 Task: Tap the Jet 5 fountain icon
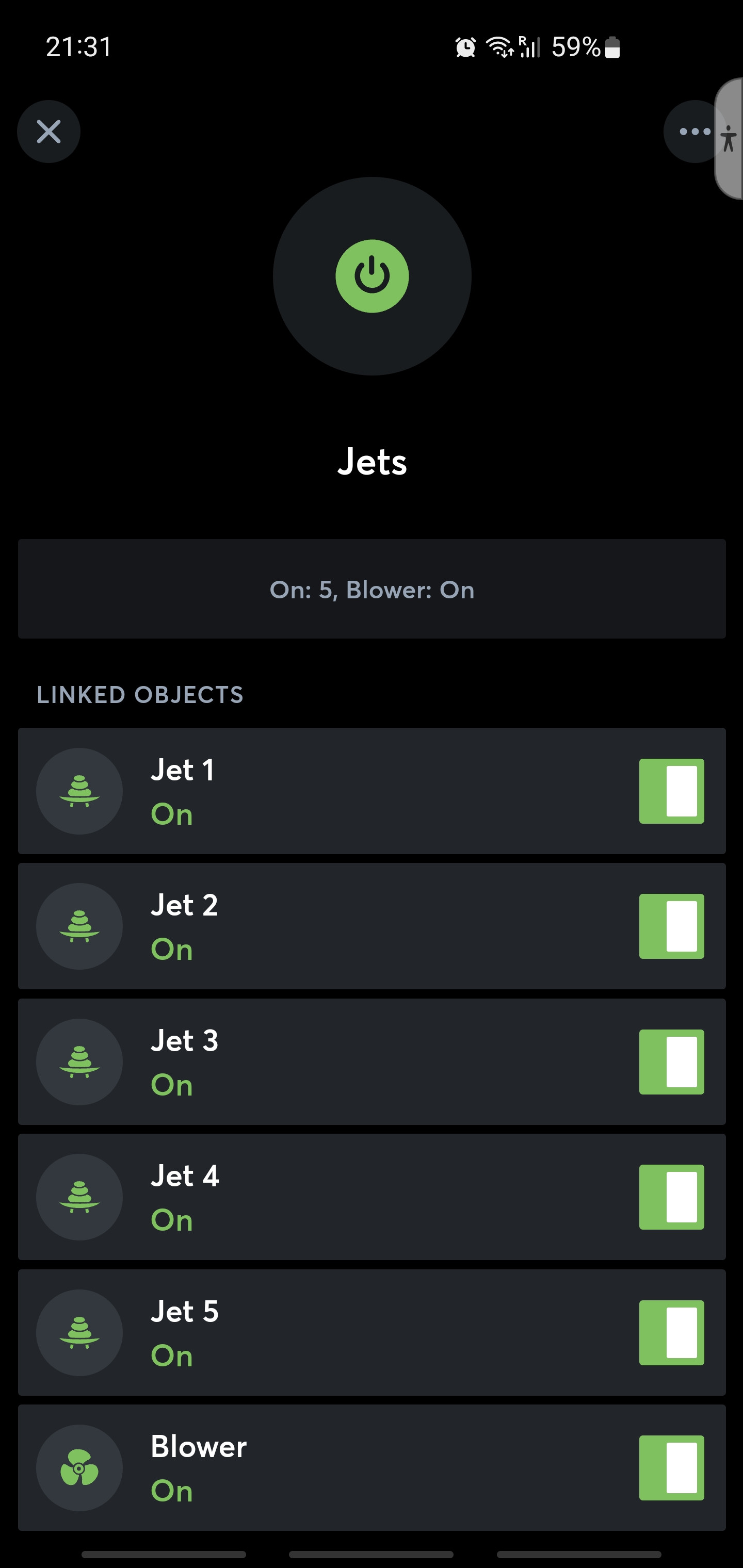[x=79, y=1332]
